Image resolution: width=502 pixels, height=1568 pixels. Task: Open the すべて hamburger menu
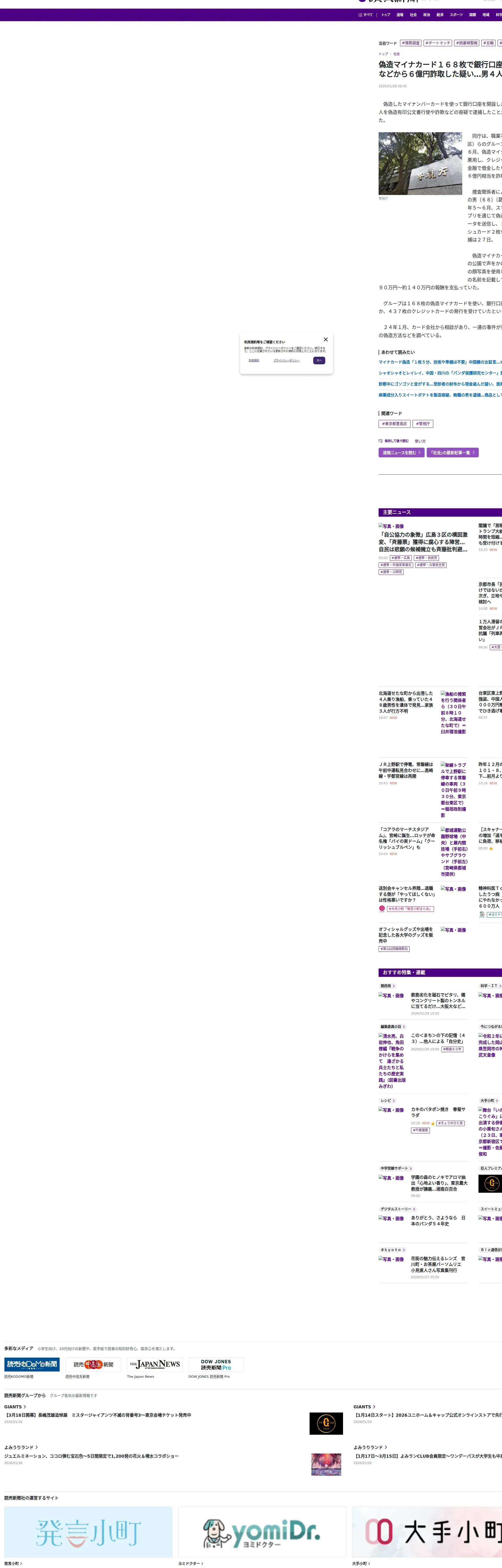click(x=365, y=15)
